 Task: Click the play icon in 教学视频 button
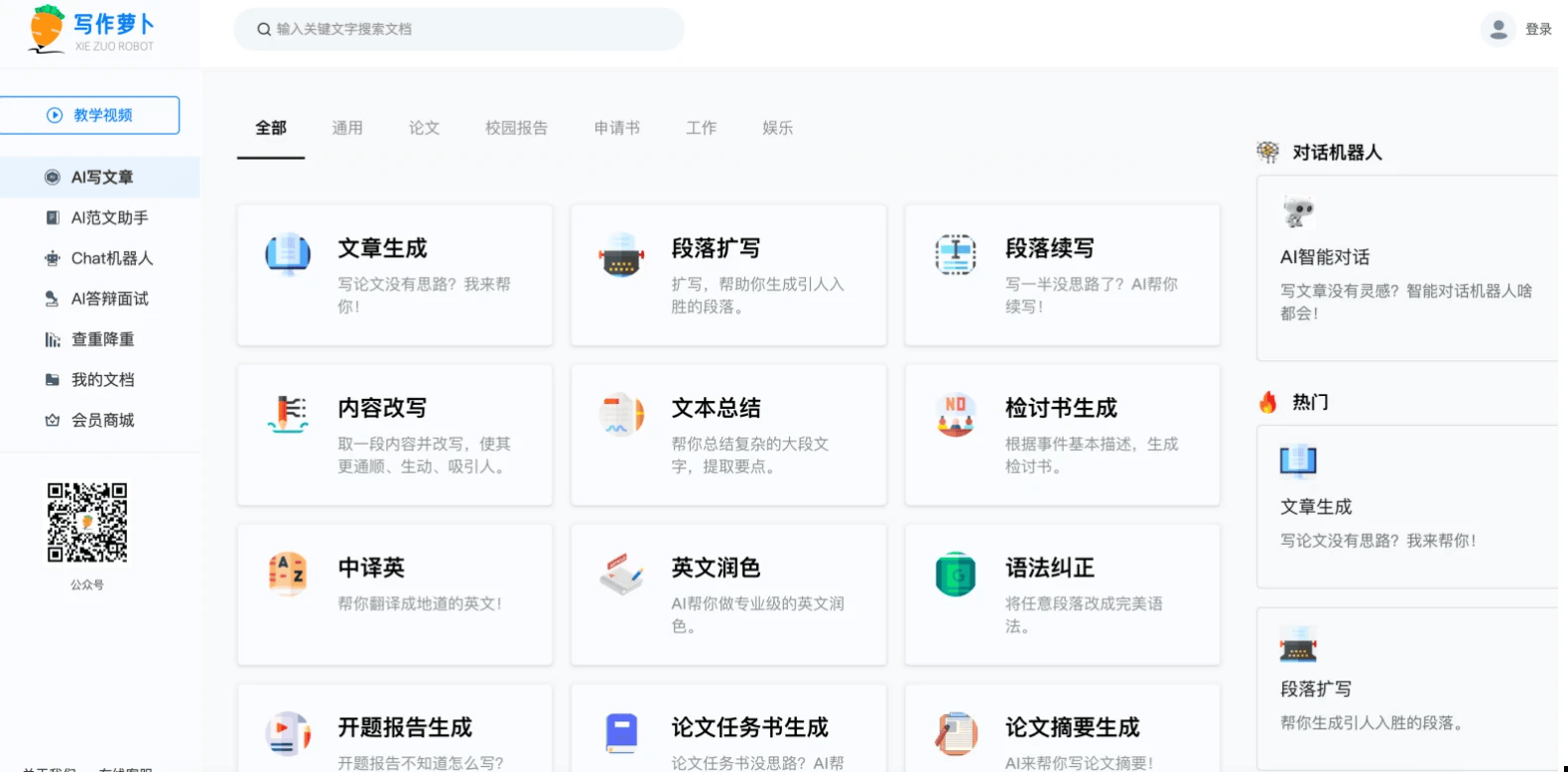tap(55, 115)
